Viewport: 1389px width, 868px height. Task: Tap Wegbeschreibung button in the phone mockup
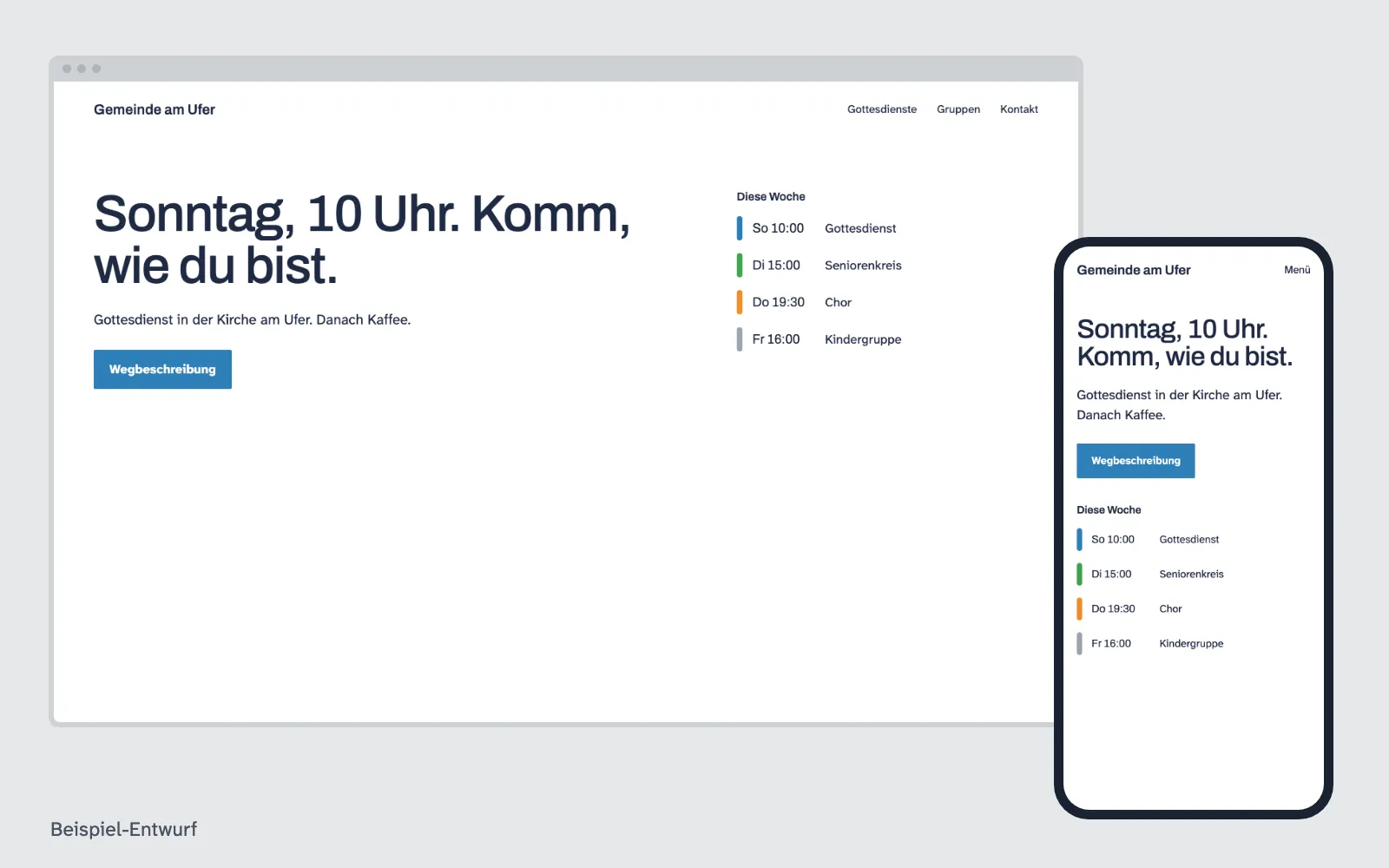point(1136,461)
